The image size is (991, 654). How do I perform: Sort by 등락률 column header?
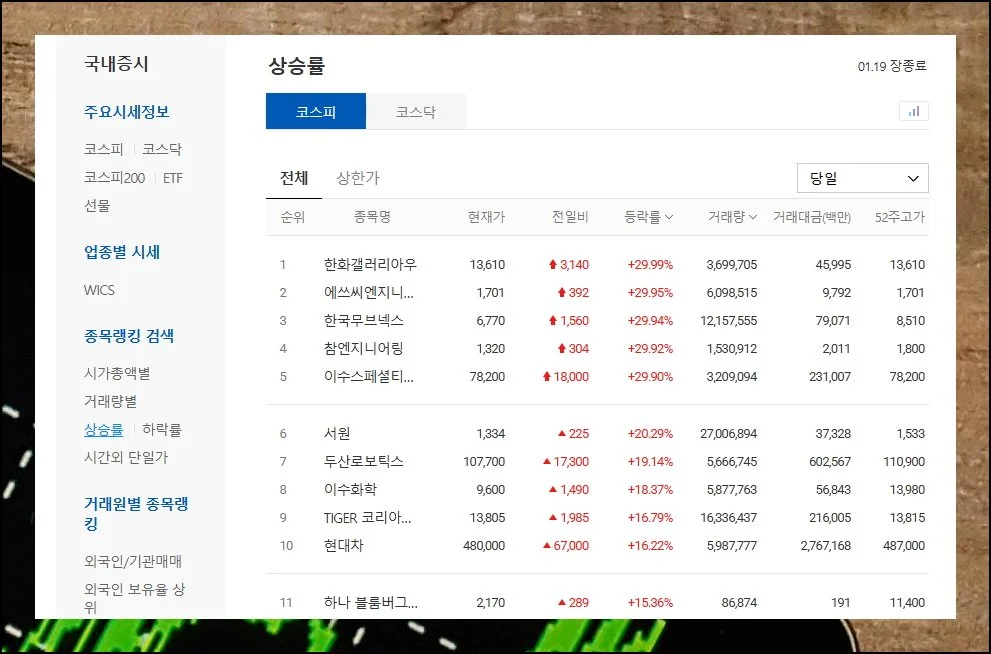click(648, 217)
